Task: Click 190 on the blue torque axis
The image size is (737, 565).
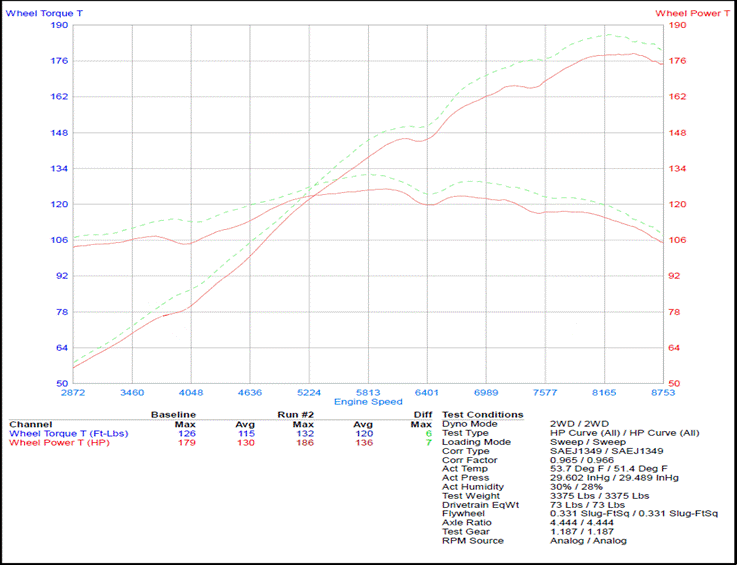Action: pyautogui.click(x=59, y=25)
